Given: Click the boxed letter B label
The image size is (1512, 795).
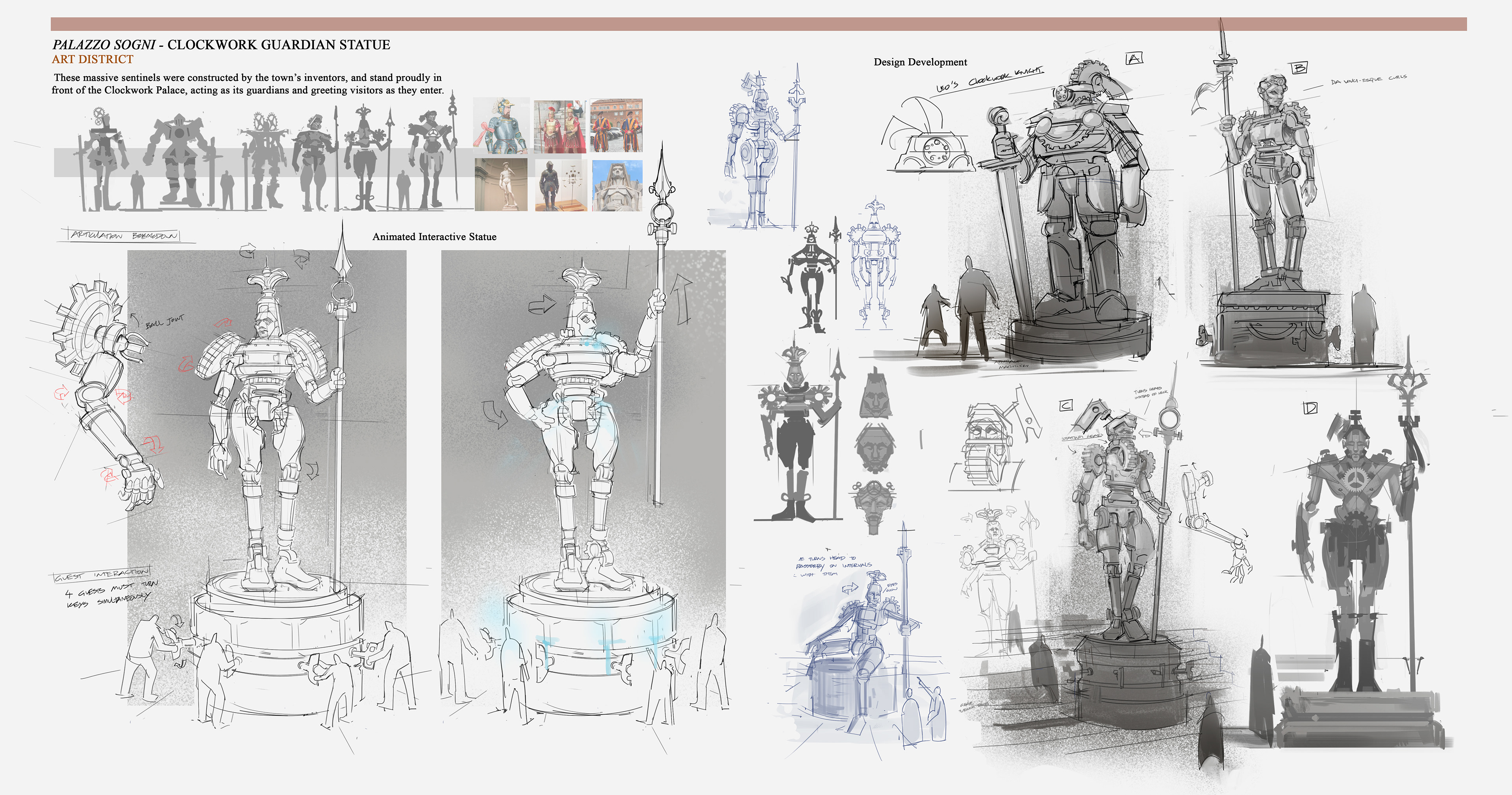Looking at the screenshot, I should [x=1300, y=67].
